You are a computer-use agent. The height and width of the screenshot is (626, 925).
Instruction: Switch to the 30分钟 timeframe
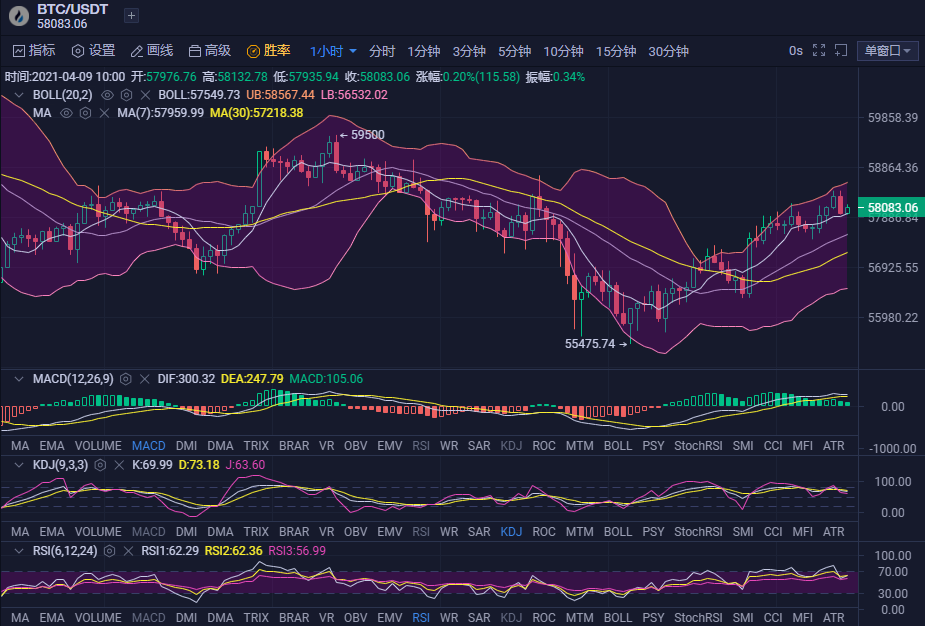[x=668, y=51]
